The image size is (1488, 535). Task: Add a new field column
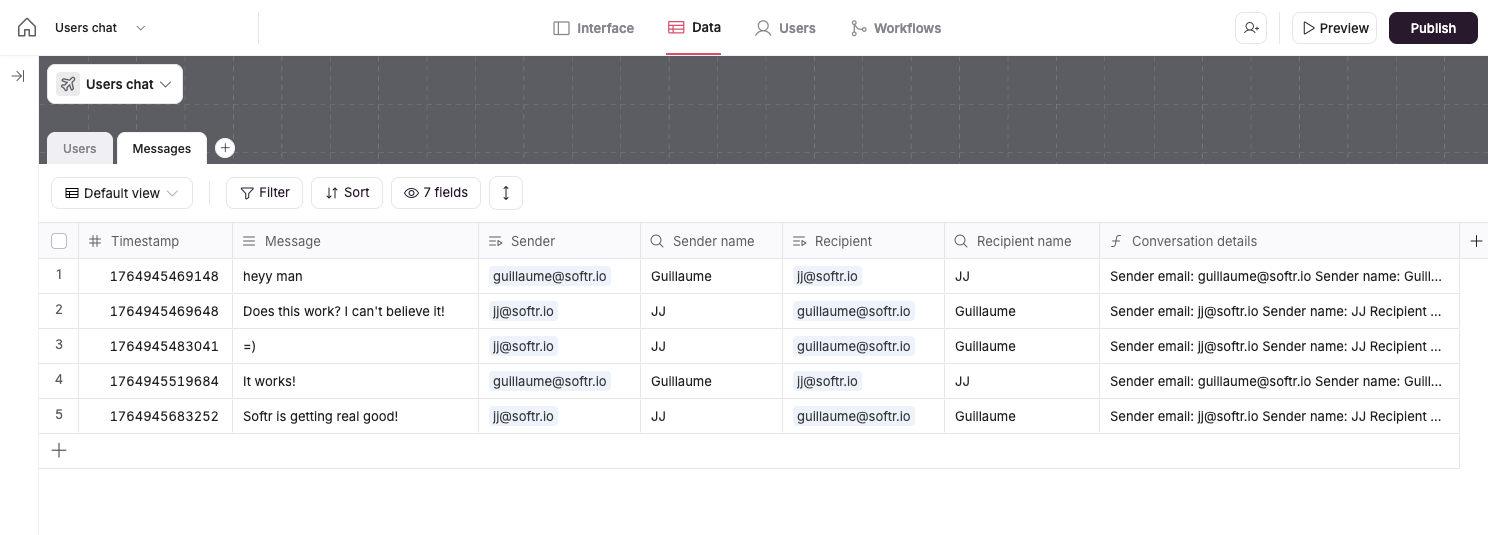(x=1476, y=241)
